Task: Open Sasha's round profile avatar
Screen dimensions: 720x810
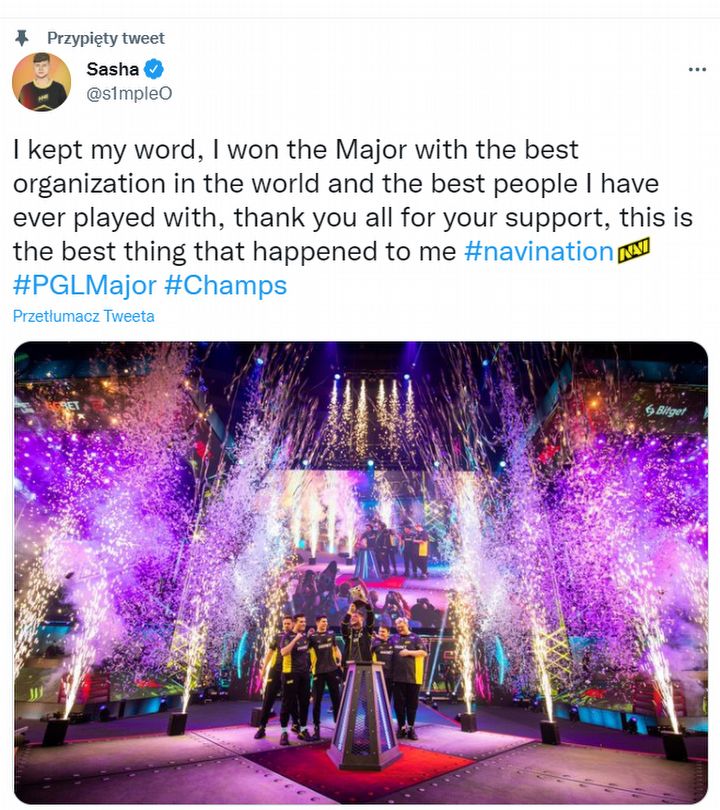Action: pos(41,82)
